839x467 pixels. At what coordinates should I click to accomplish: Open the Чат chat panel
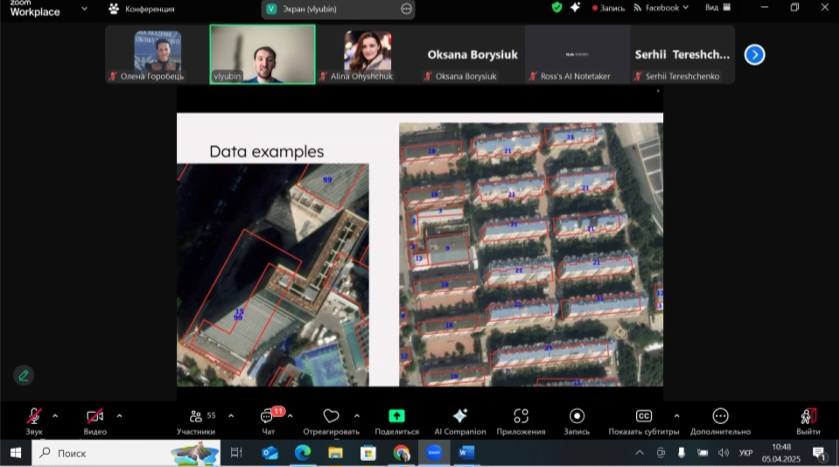tap(268, 416)
